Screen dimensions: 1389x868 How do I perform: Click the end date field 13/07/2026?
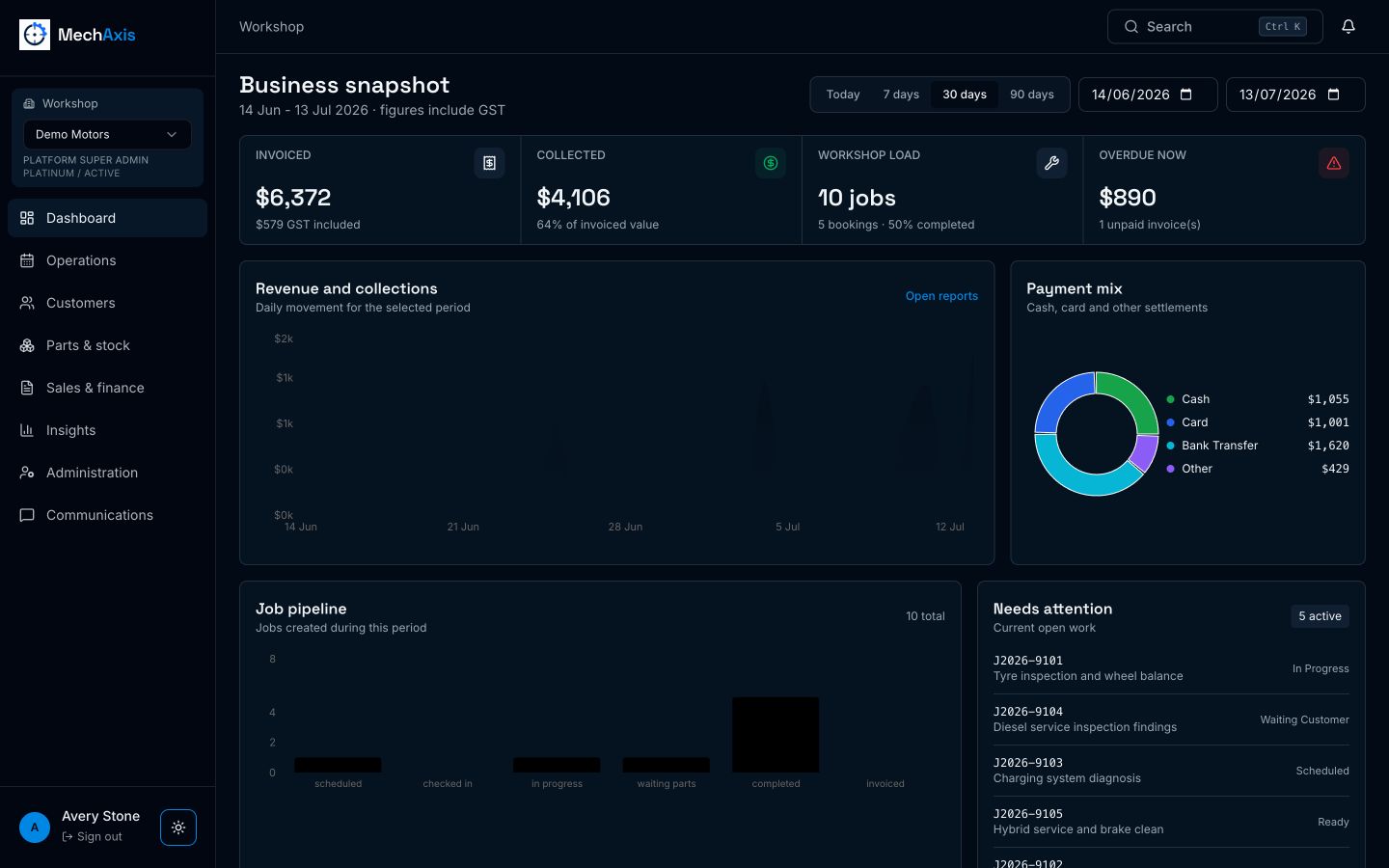pyautogui.click(x=1295, y=95)
